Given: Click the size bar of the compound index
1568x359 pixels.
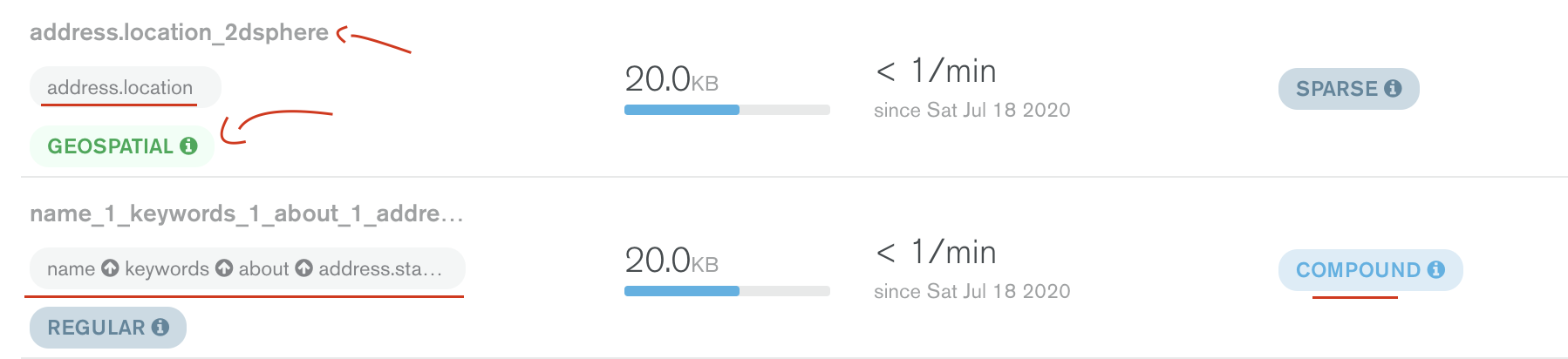Looking at the screenshot, I should tap(726, 291).
